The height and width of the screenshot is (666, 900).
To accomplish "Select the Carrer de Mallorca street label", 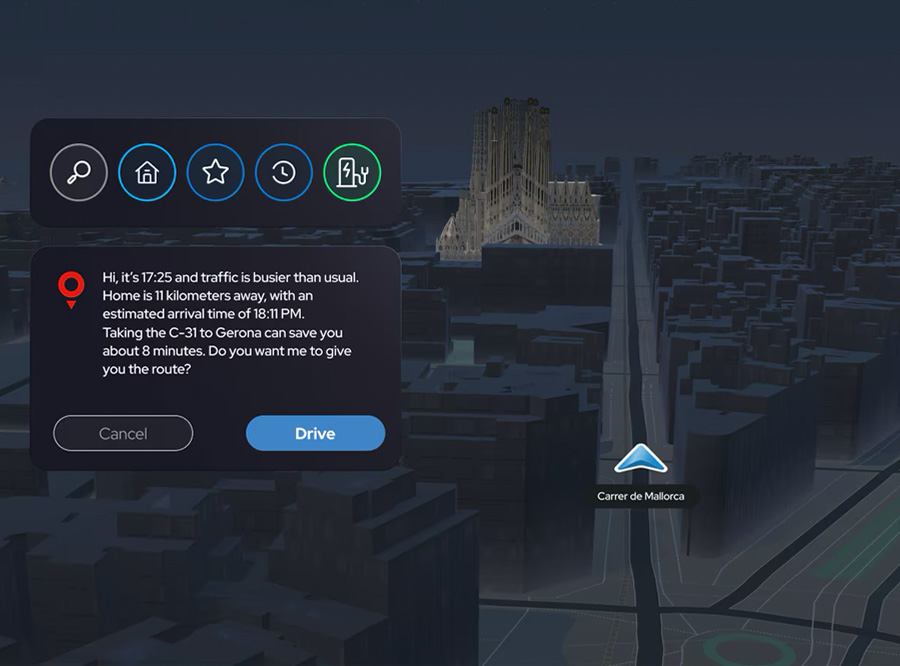I will point(641,496).
